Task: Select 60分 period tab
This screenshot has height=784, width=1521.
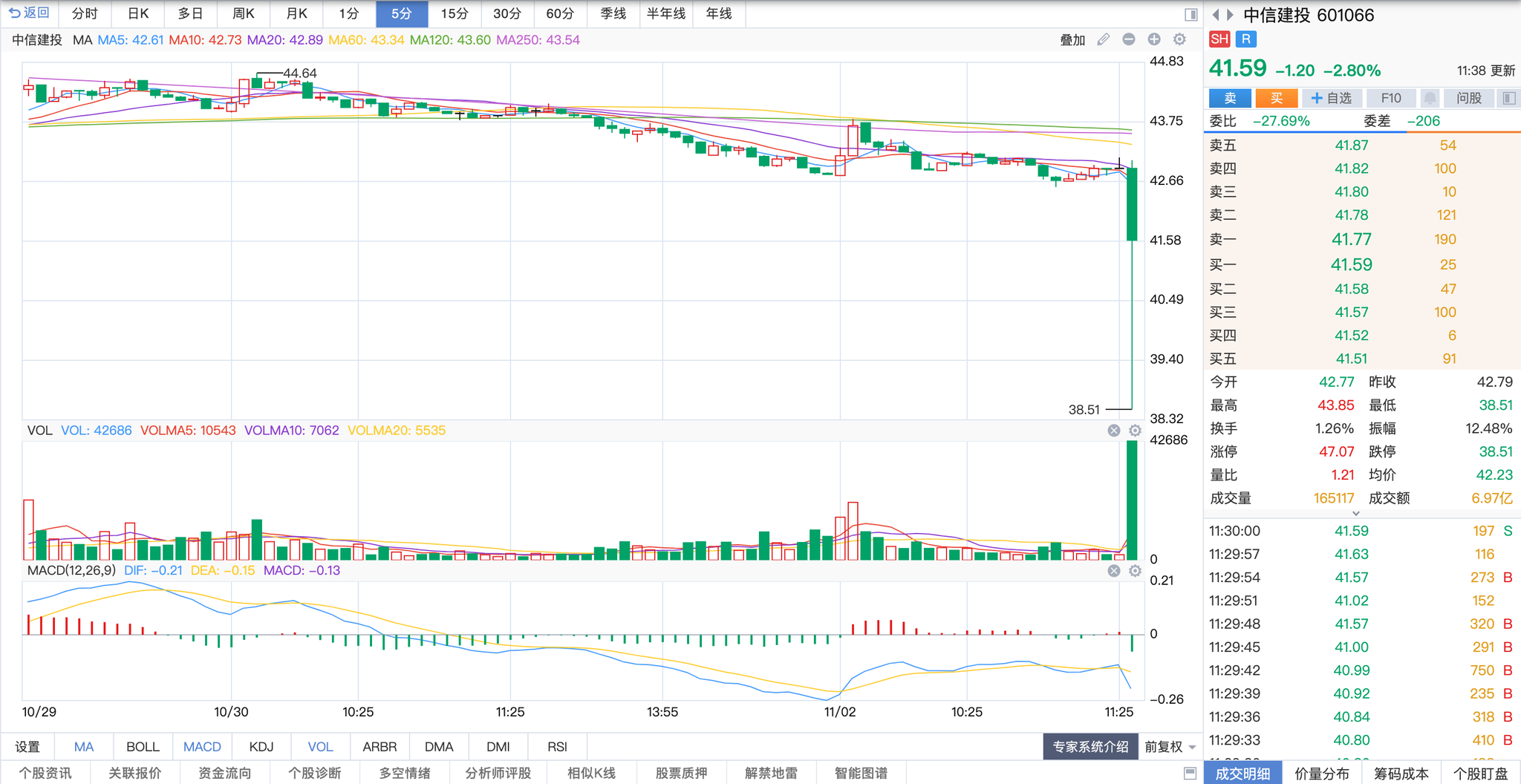Action: (560, 13)
